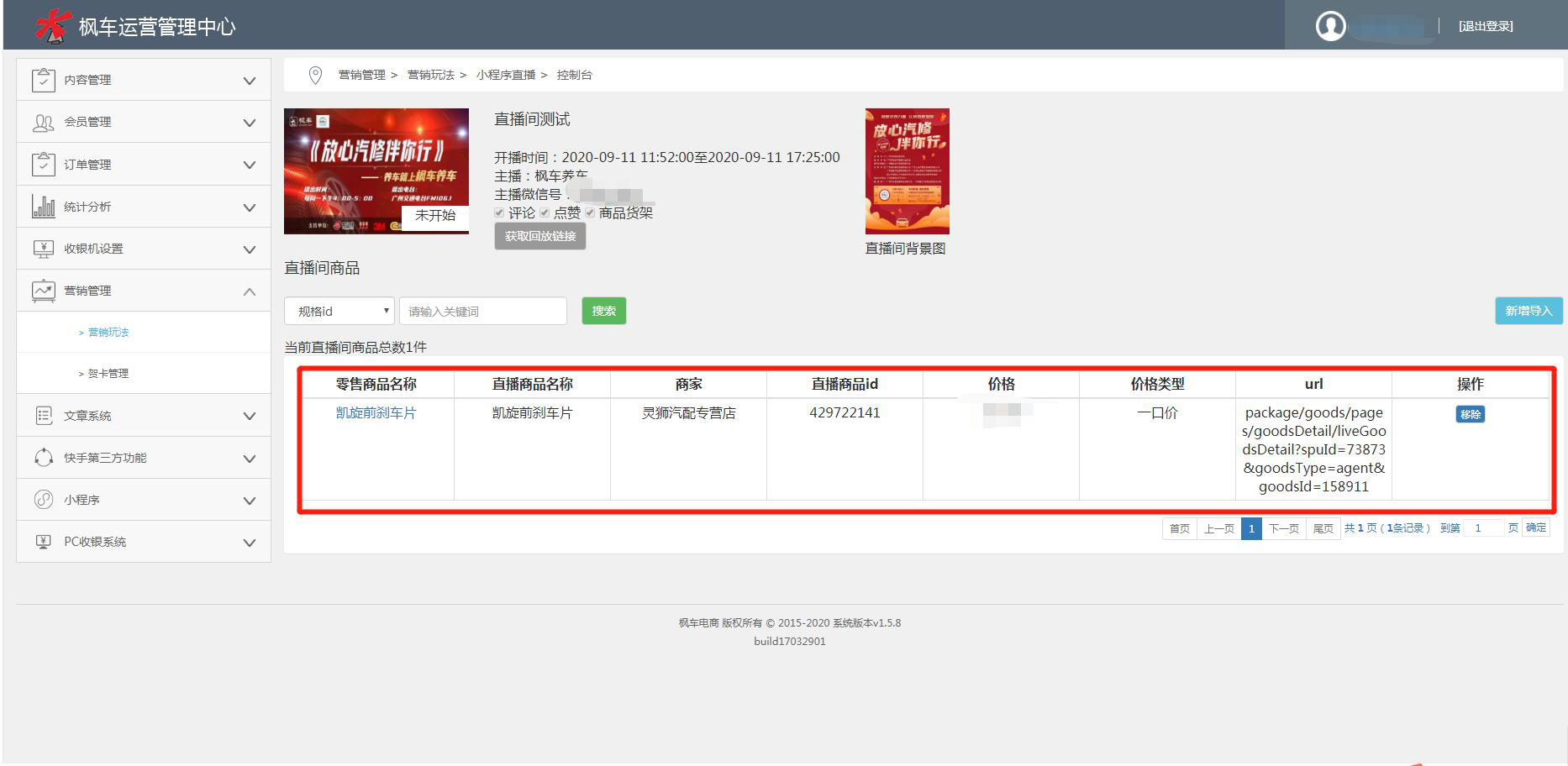Screen dimensions: 1568x766
Task: Click the 营销管理 chart icon
Action: (44, 291)
